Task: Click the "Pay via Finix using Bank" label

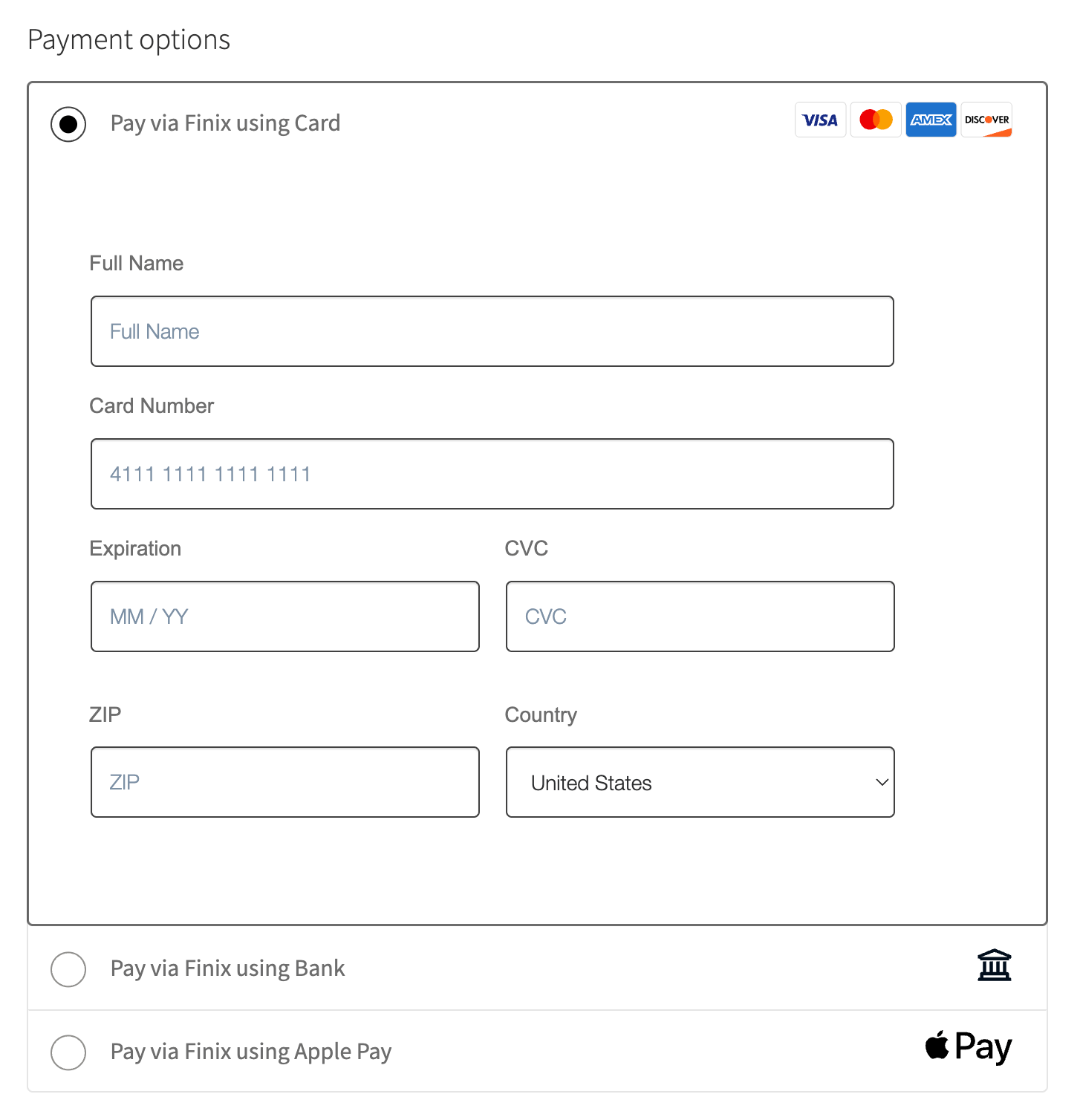Action: point(227,968)
